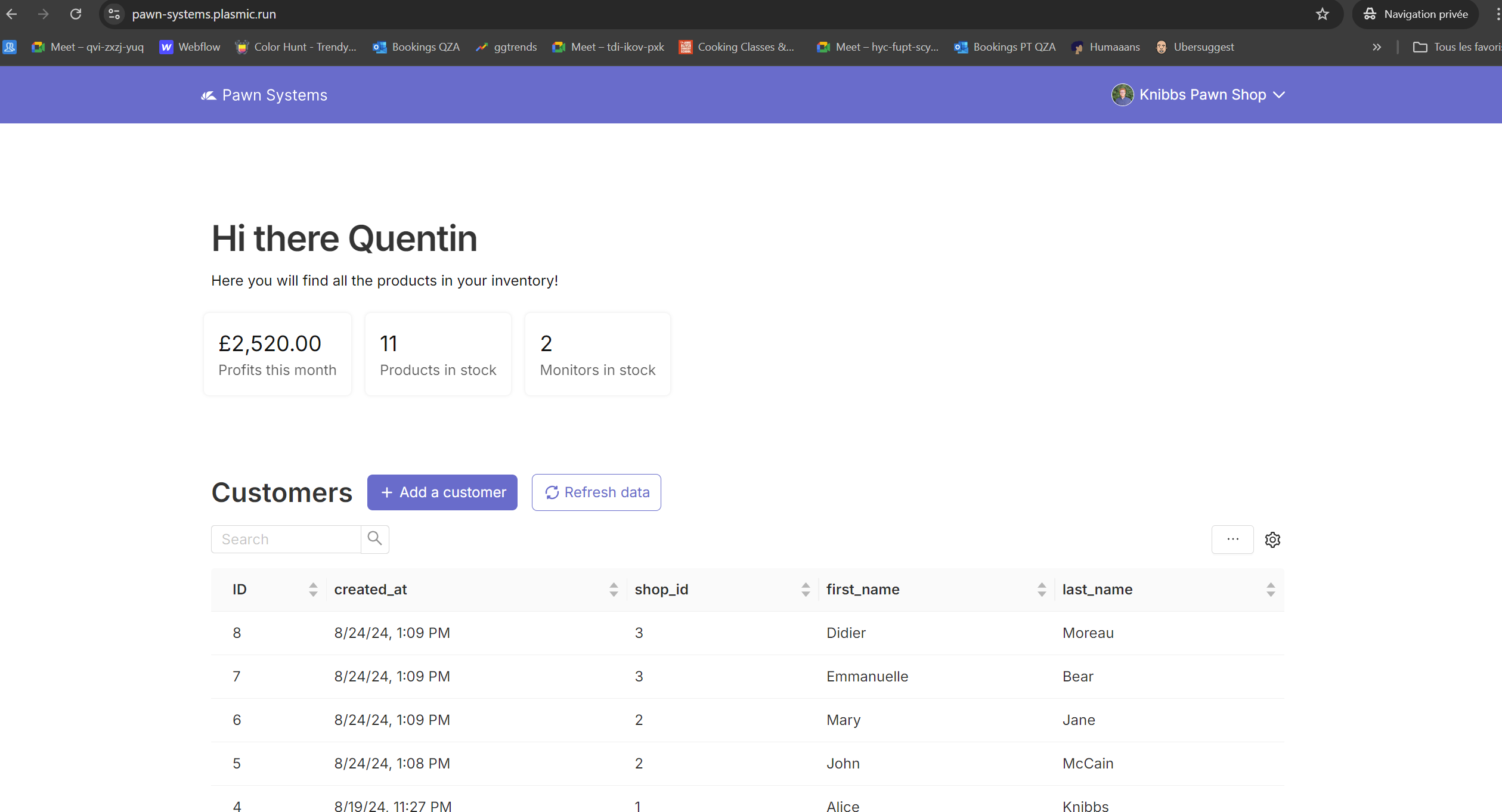Click the table settings gear icon
This screenshot has width=1502, height=812.
(x=1272, y=540)
